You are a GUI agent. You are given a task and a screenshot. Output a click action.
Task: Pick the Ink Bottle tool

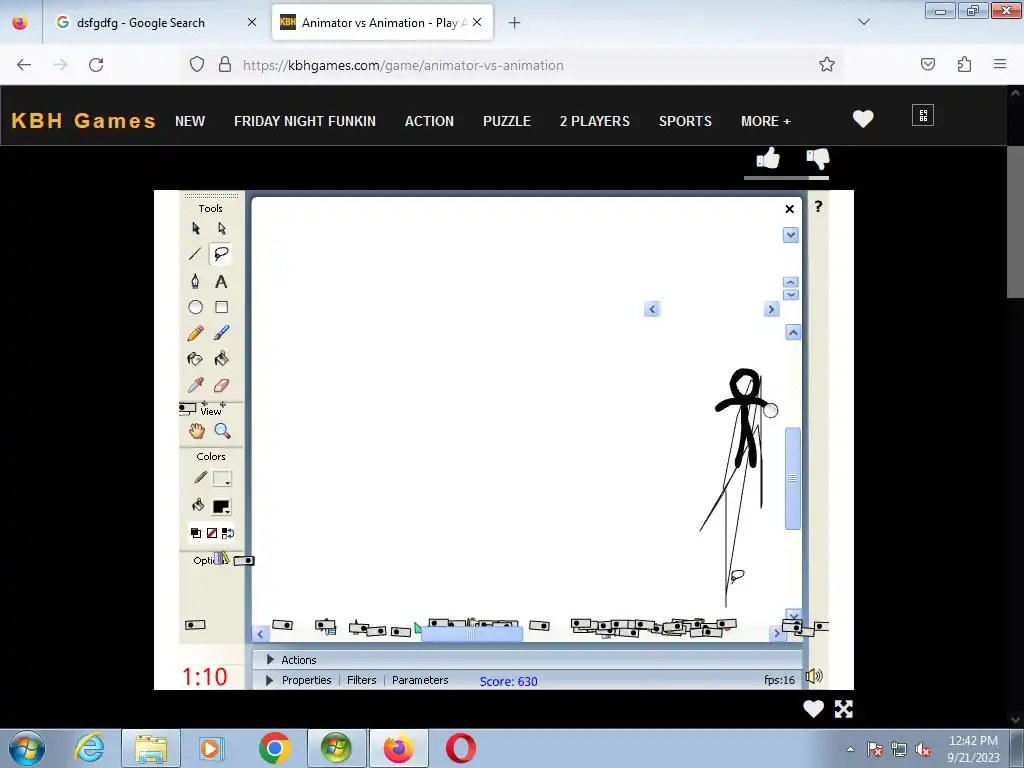pyautogui.click(x=195, y=359)
